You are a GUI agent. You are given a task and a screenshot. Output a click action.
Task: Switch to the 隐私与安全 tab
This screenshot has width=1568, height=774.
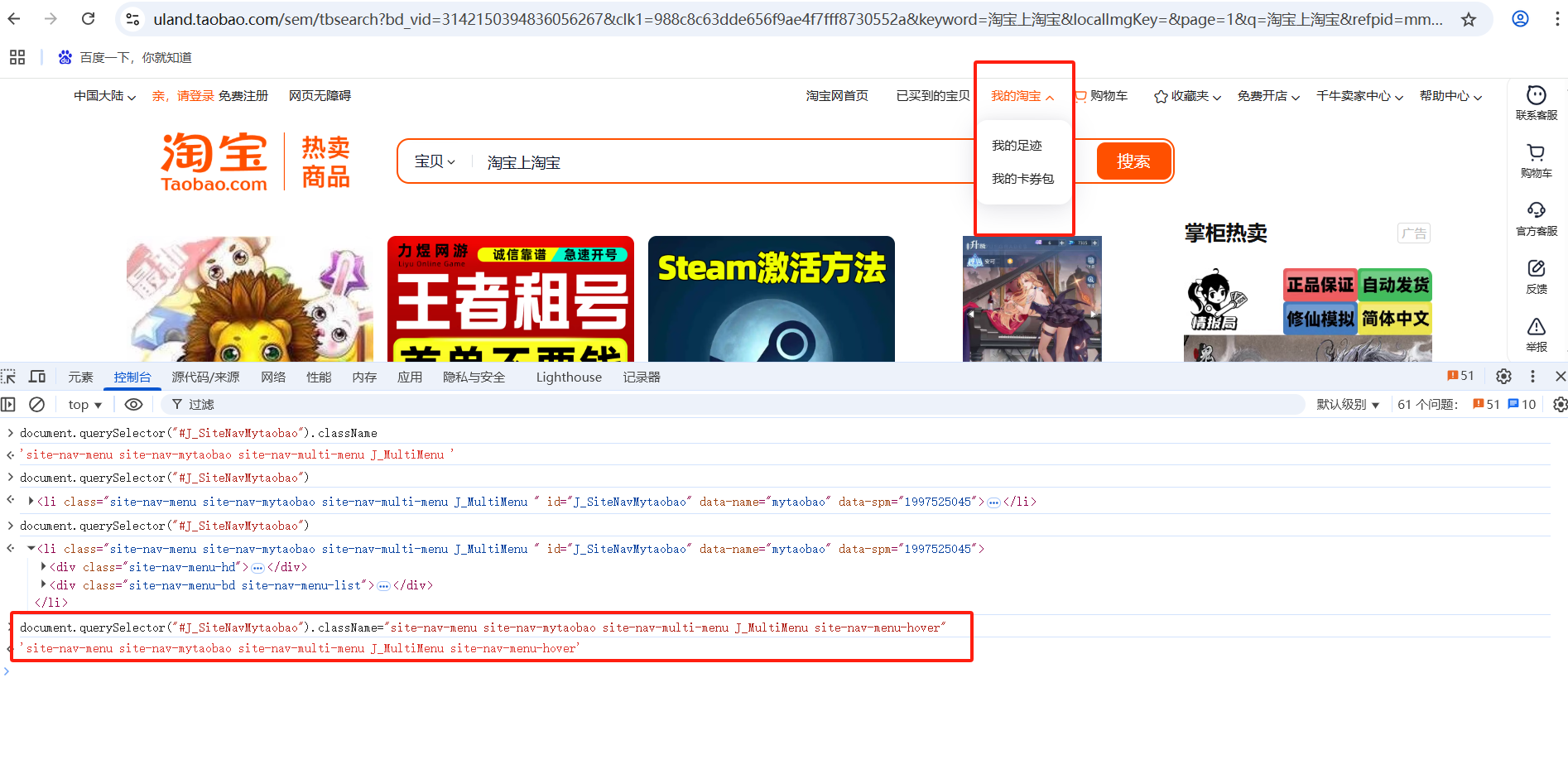[x=474, y=377]
